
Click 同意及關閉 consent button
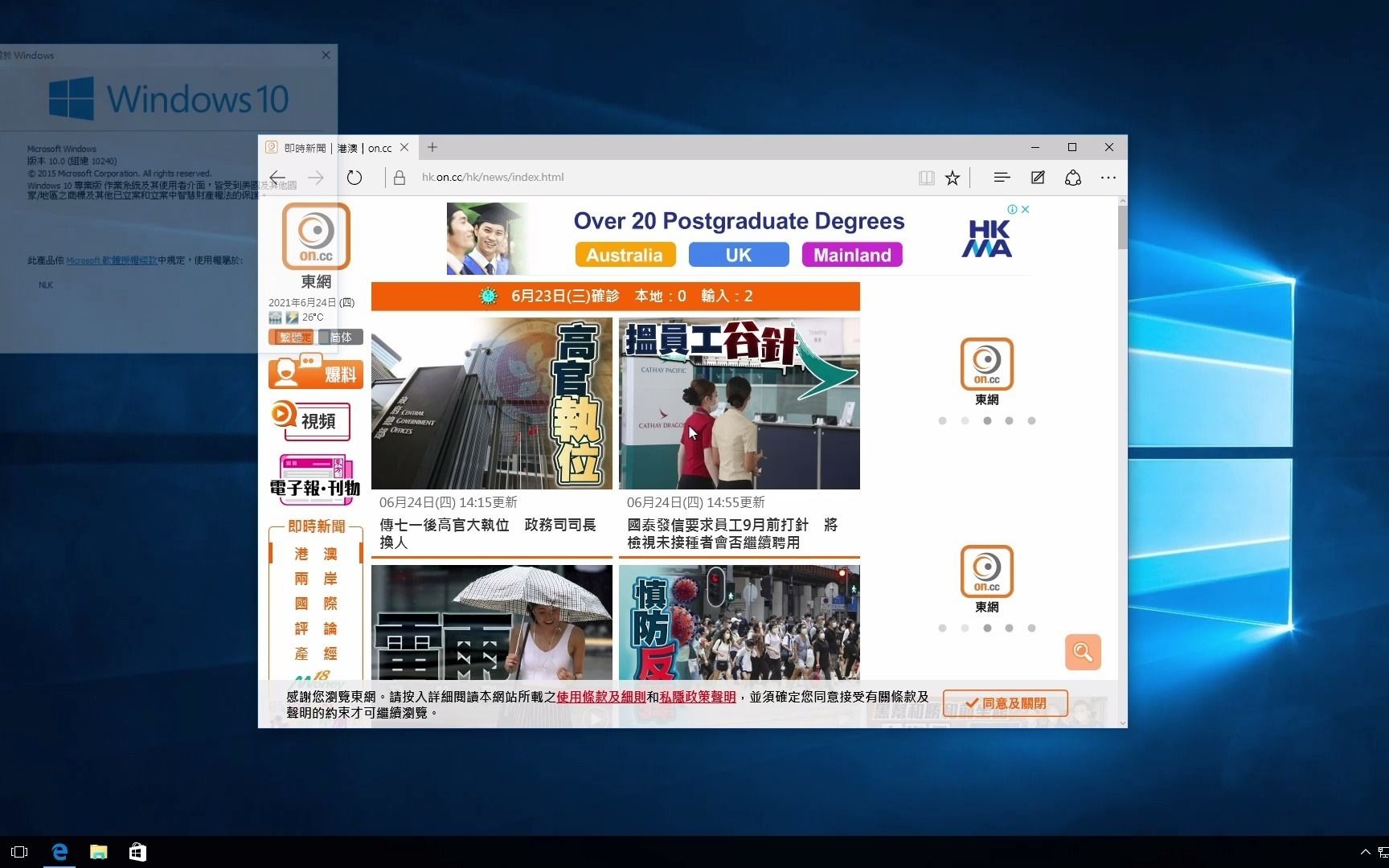(x=1006, y=703)
